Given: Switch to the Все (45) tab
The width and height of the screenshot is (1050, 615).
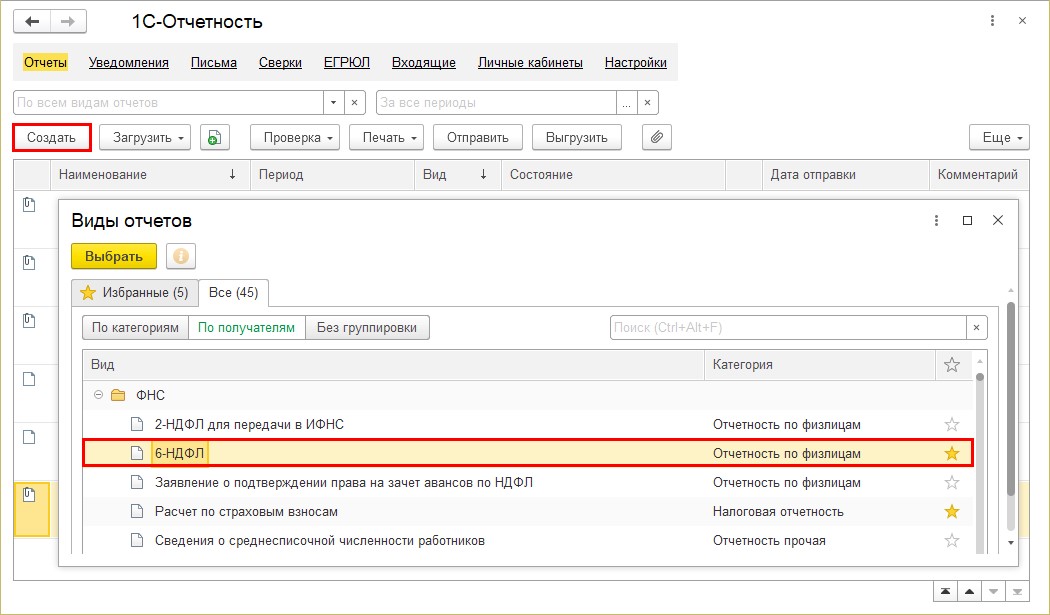Looking at the screenshot, I should click(x=234, y=293).
